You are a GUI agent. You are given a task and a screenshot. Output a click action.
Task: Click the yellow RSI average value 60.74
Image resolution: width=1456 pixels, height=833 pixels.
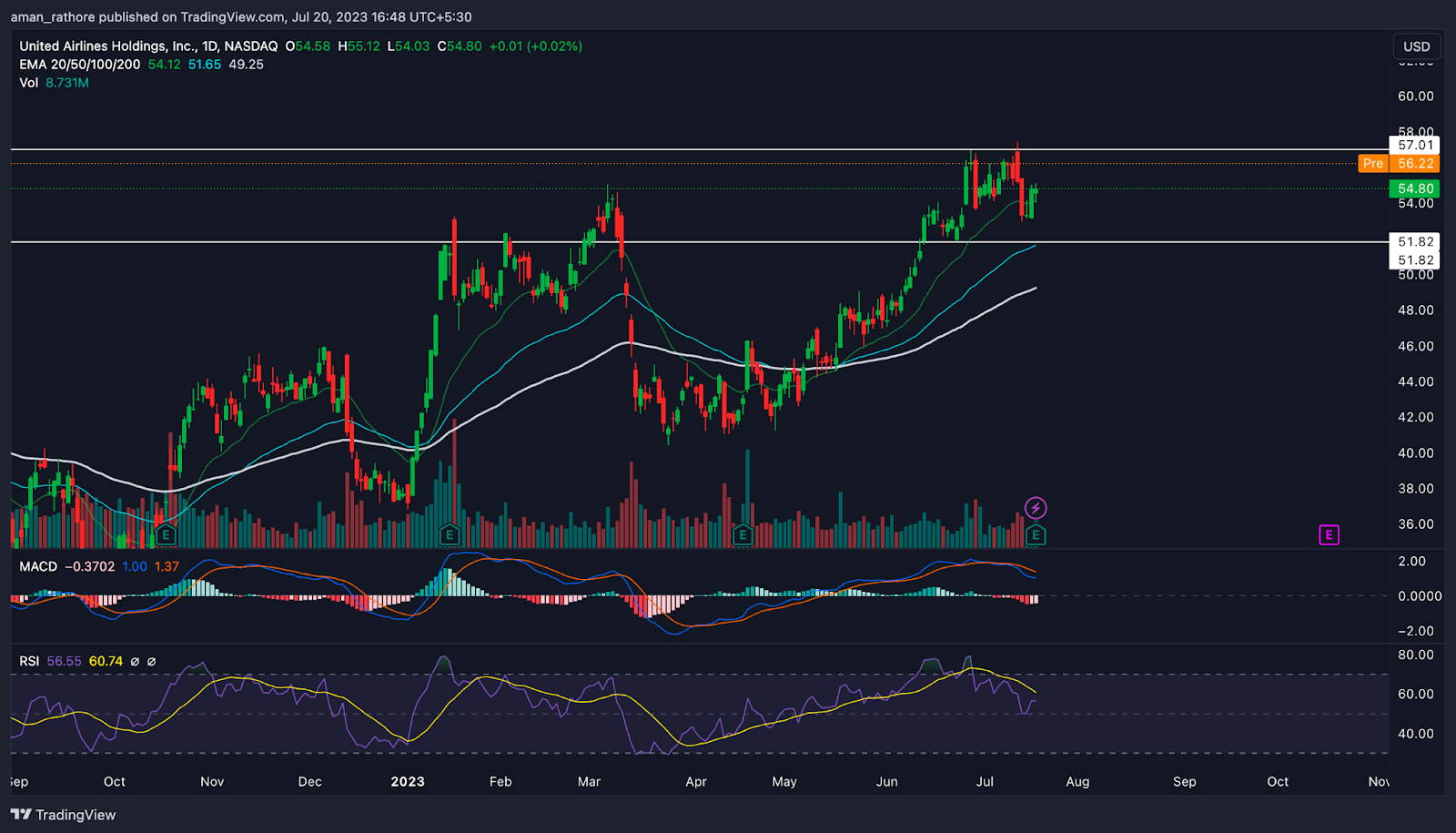point(106,661)
